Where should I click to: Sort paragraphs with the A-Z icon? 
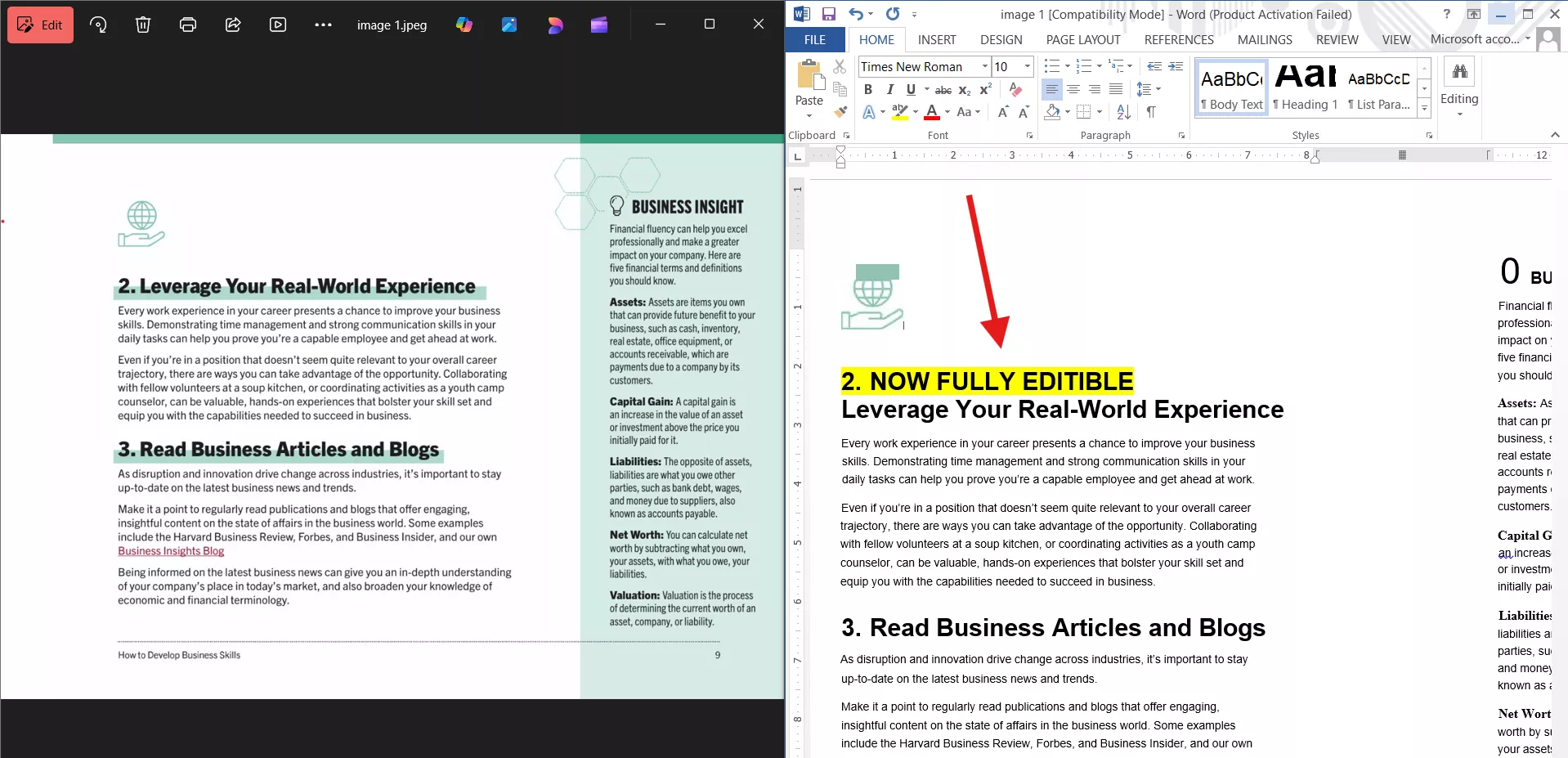pos(1124,112)
